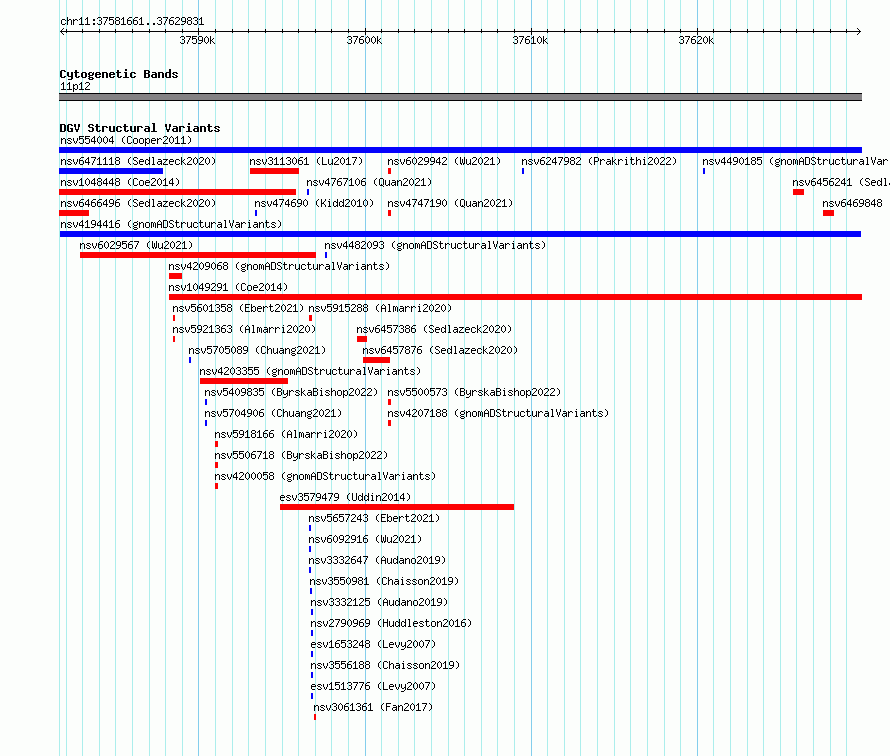Select the red bar under nsv6457876
890x756 pixels.
tap(376, 360)
